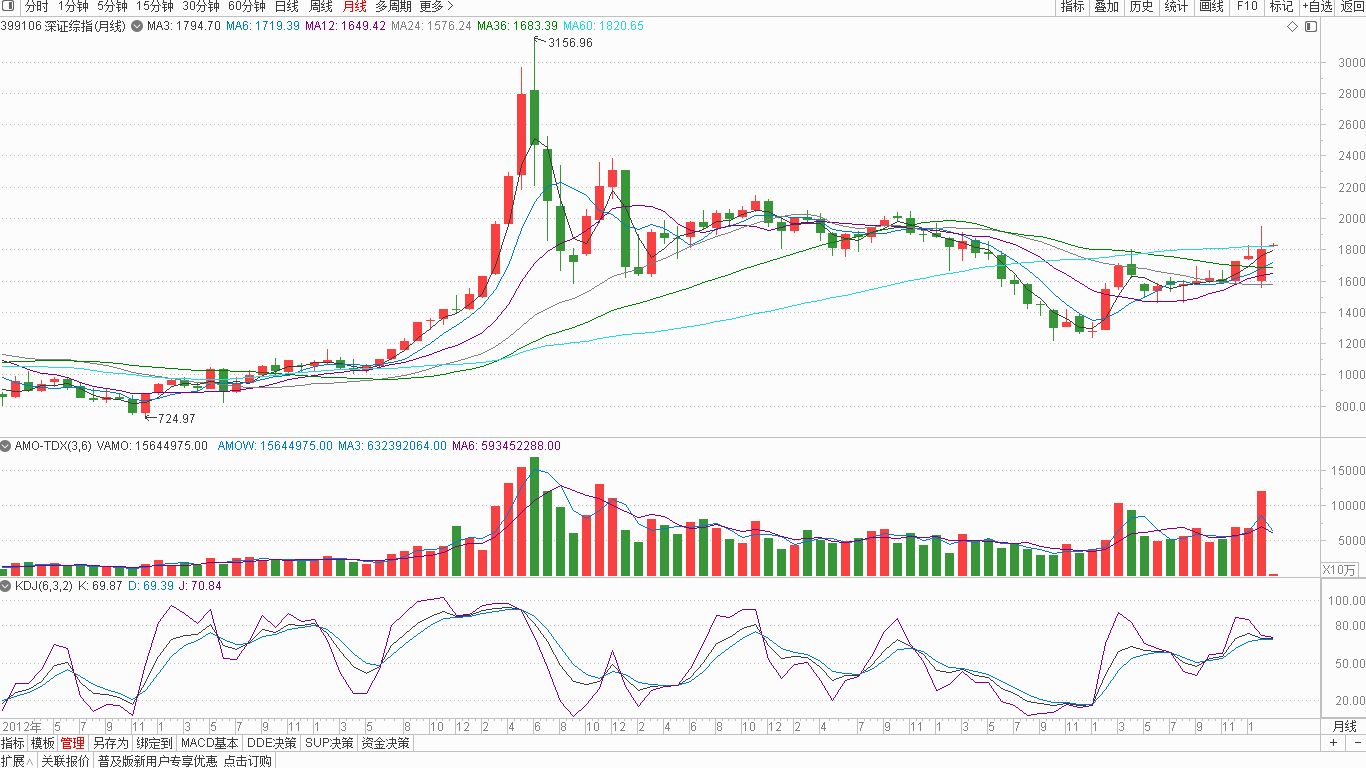
Task: Click the 普及版新用户专享优惠 点击订购 link
Action: pyautogui.click(x=184, y=761)
